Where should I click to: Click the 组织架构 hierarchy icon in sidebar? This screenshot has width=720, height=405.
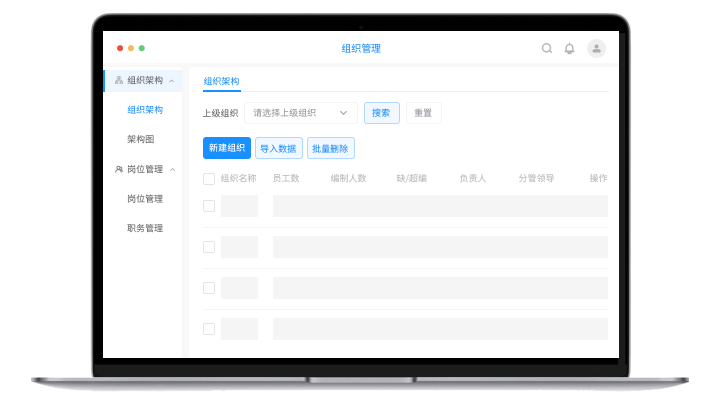[x=119, y=80]
